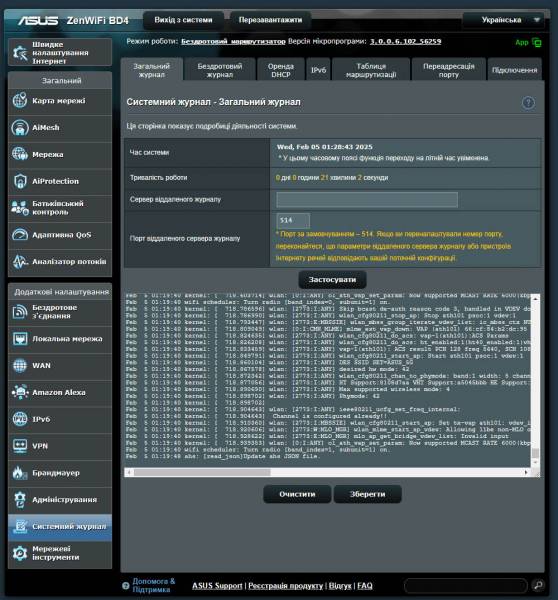Click Amazon Alexa icon

20,392
